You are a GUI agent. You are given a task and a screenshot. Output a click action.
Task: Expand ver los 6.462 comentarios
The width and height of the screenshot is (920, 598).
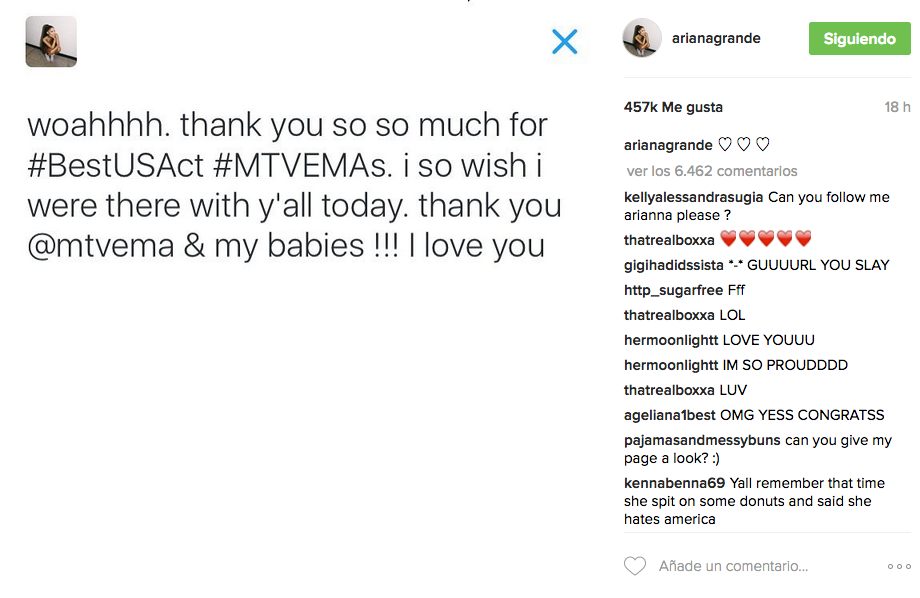coord(711,171)
